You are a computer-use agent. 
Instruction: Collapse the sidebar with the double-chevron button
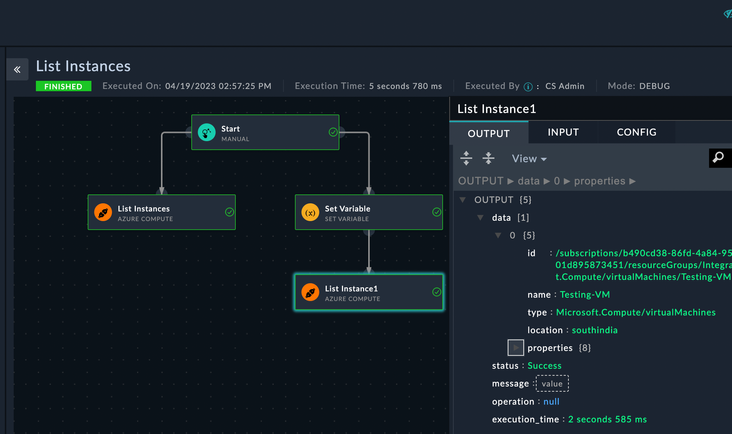(18, 70)
